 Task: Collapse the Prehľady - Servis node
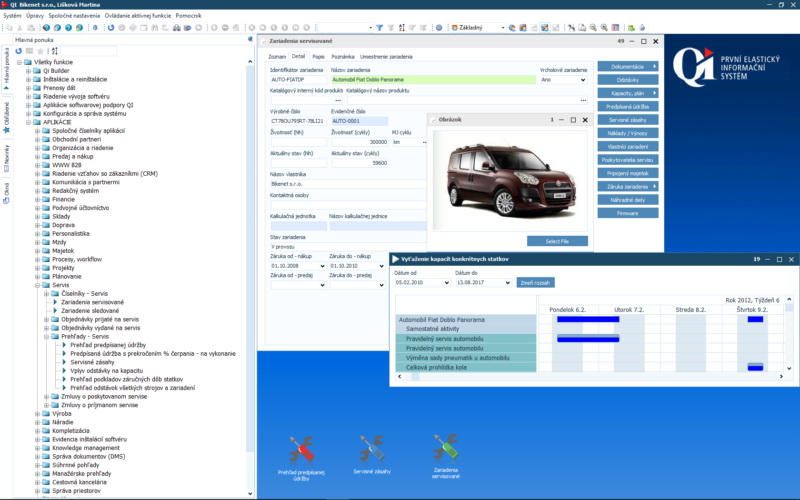[x=46, y=337]
